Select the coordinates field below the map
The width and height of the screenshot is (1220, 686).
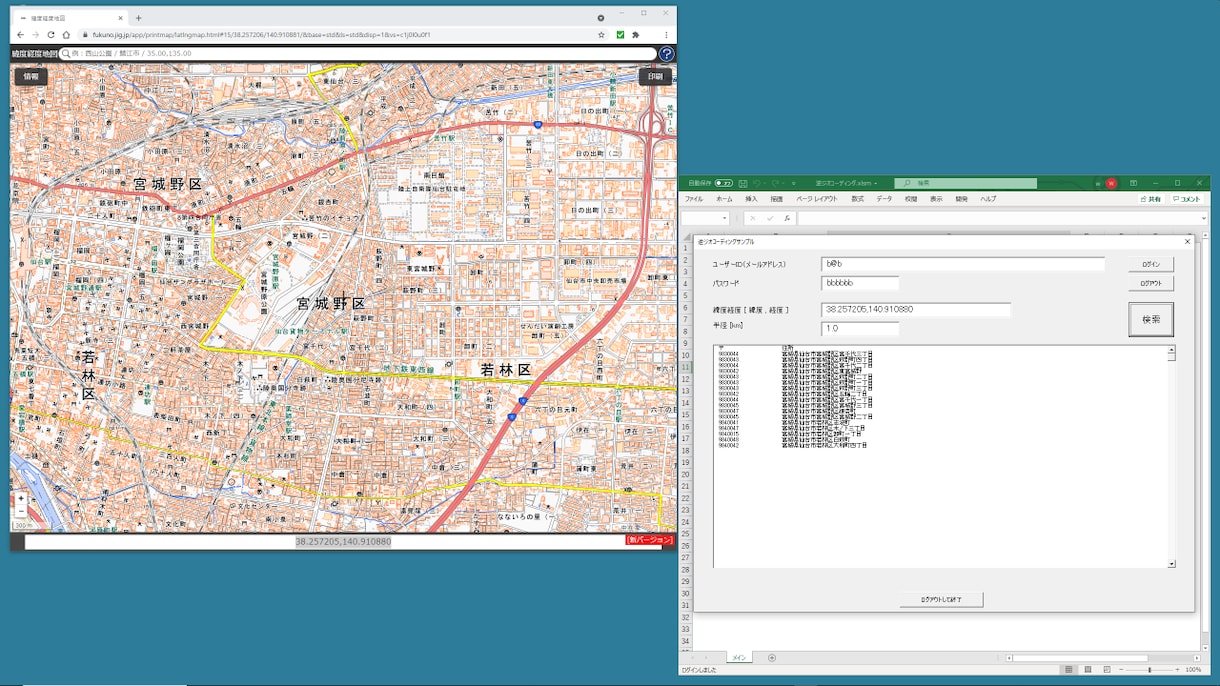pyautogui.click(x=343, y=542)
